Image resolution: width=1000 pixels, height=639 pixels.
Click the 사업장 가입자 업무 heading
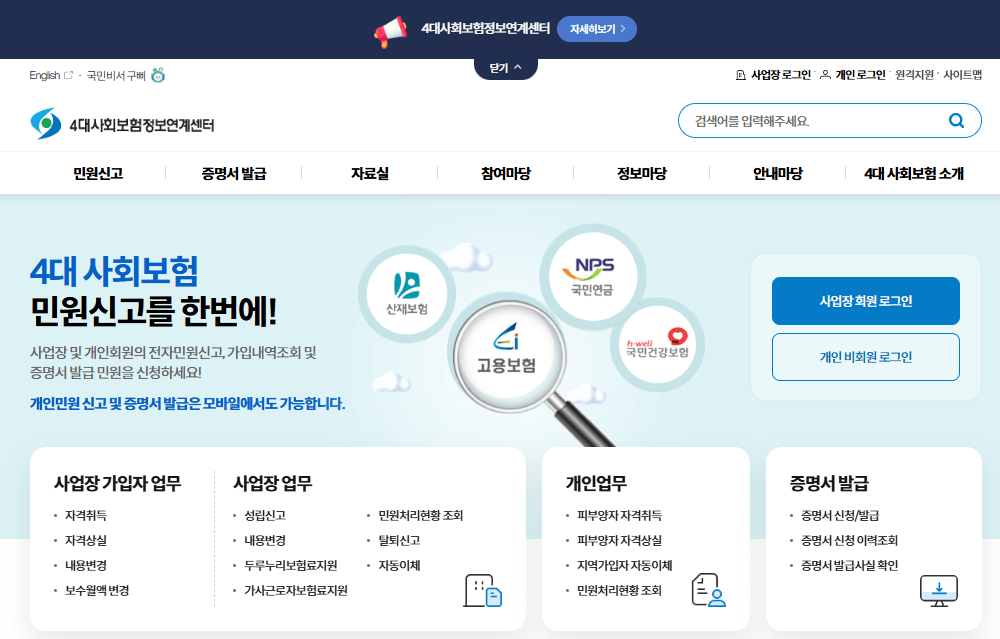pyautogui.click(x=117, y=483)
